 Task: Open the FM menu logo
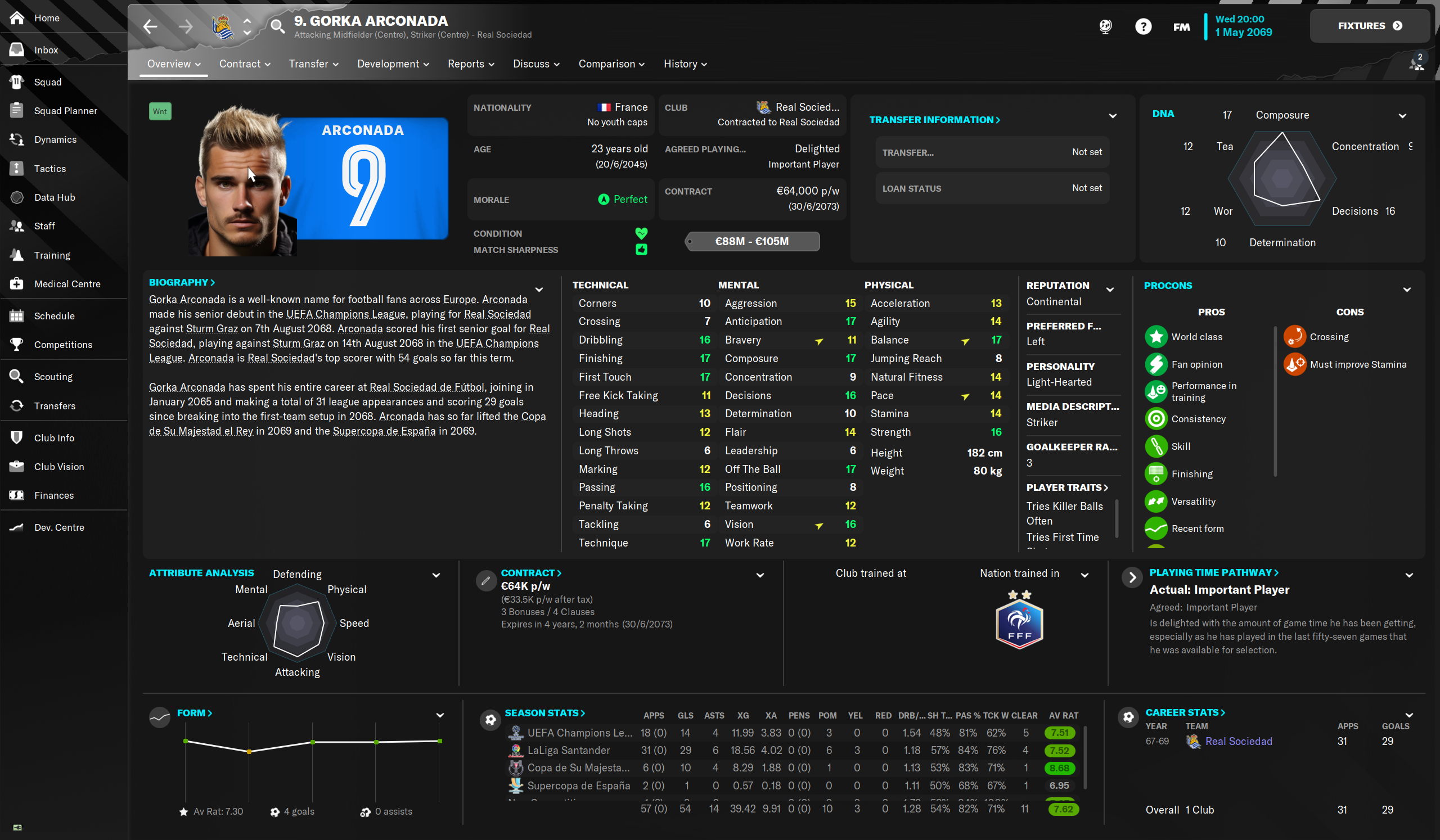tap(1181, 26)
